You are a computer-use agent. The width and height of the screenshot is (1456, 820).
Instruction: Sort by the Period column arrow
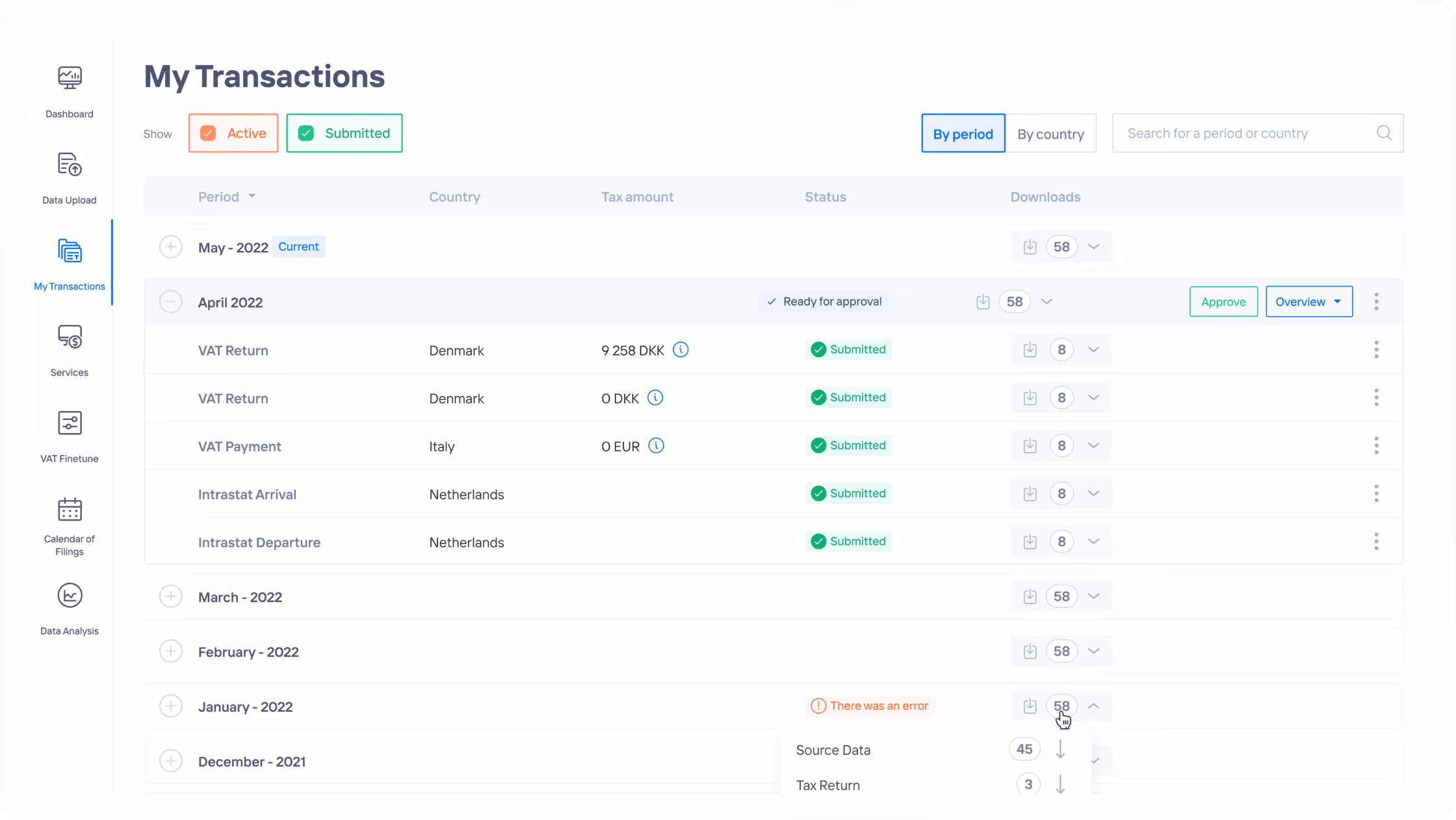pos(252,196)
